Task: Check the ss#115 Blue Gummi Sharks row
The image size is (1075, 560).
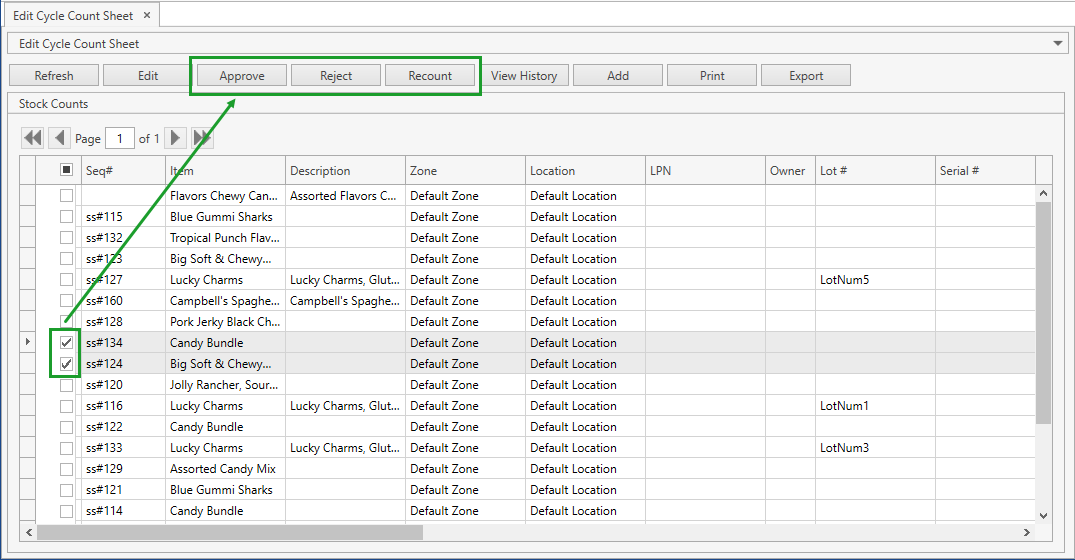Action: pyautogui.click(x=66, y=217)
